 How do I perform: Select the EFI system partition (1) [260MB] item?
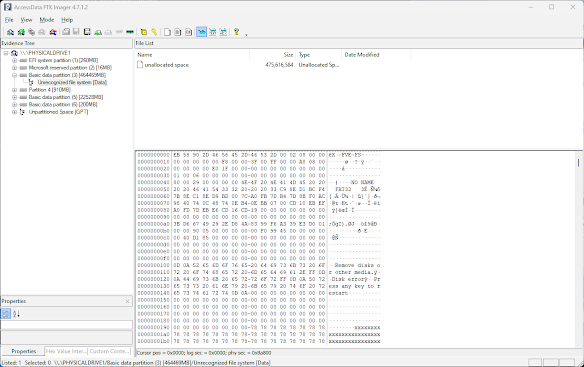tap(63, 60)
